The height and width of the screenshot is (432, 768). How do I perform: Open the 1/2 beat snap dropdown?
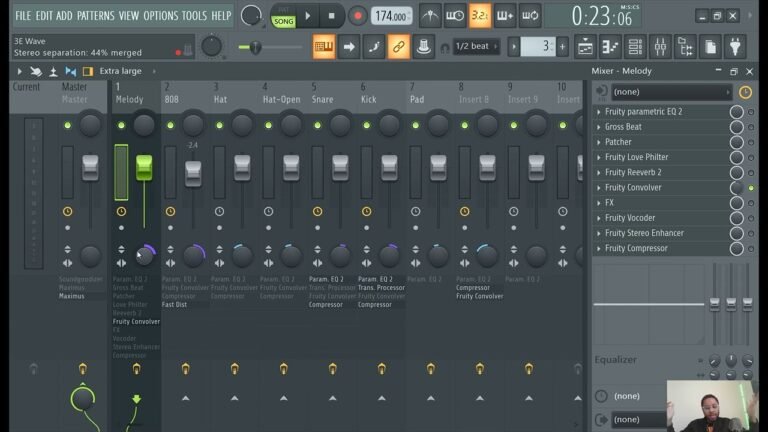[476, 46]
